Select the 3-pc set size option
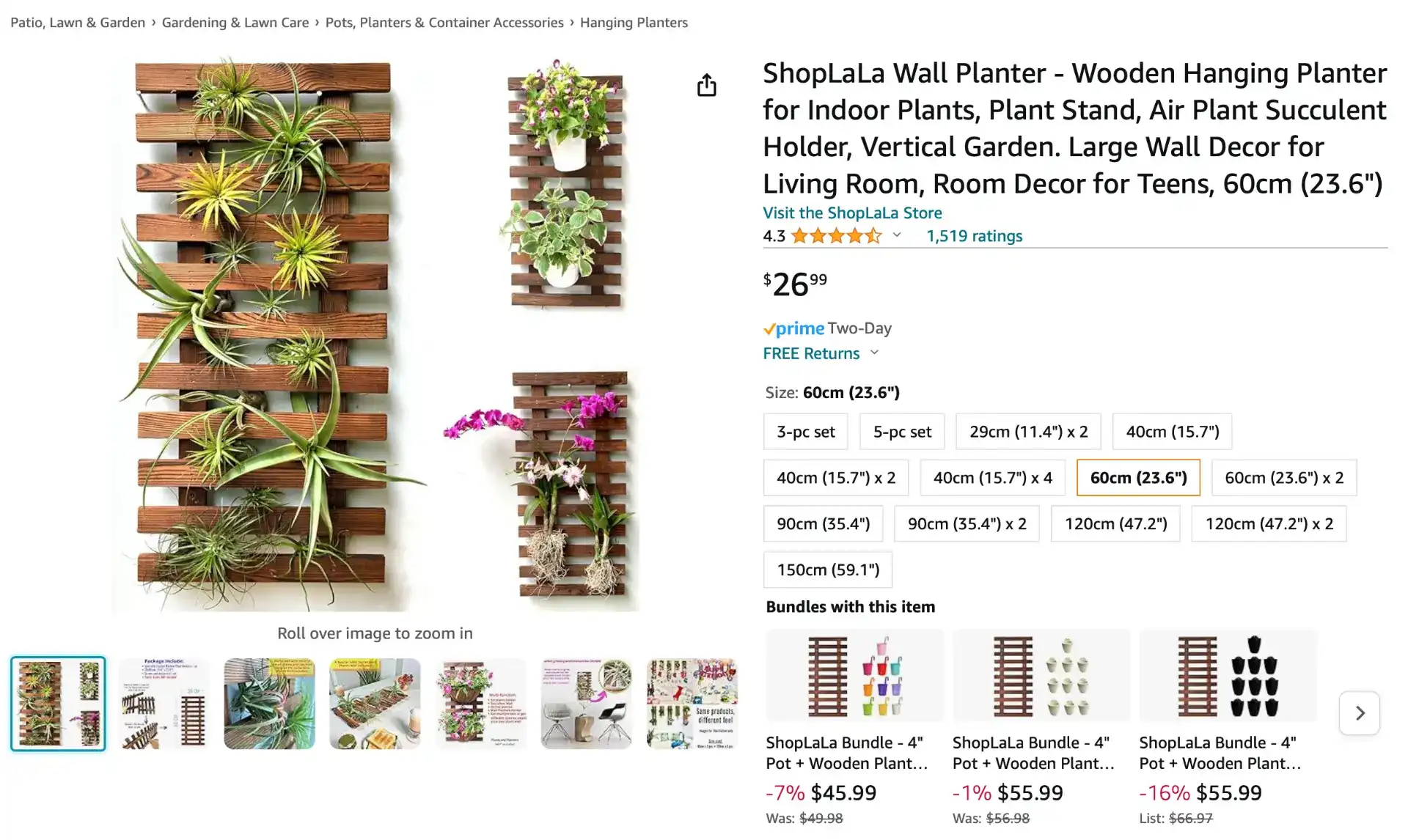The image size is (1408, 840). 805,432
